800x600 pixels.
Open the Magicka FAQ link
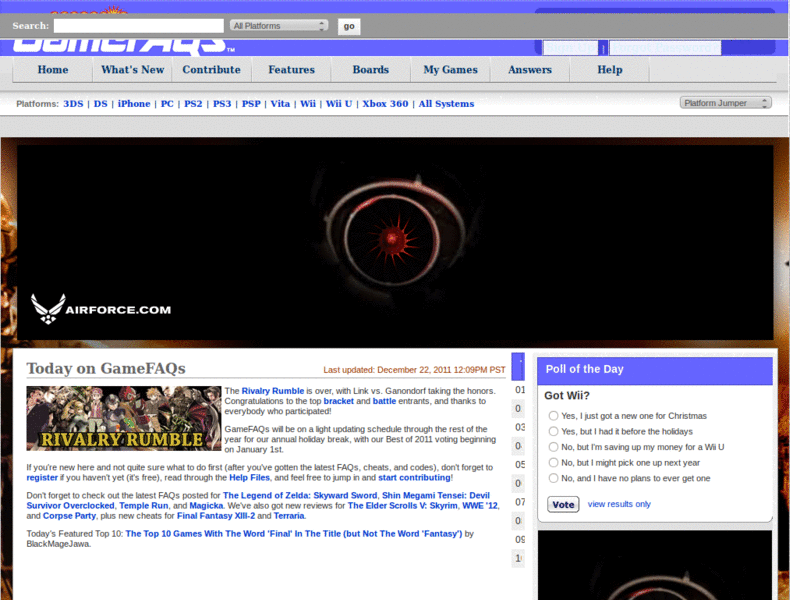click(x=206, y=506)
